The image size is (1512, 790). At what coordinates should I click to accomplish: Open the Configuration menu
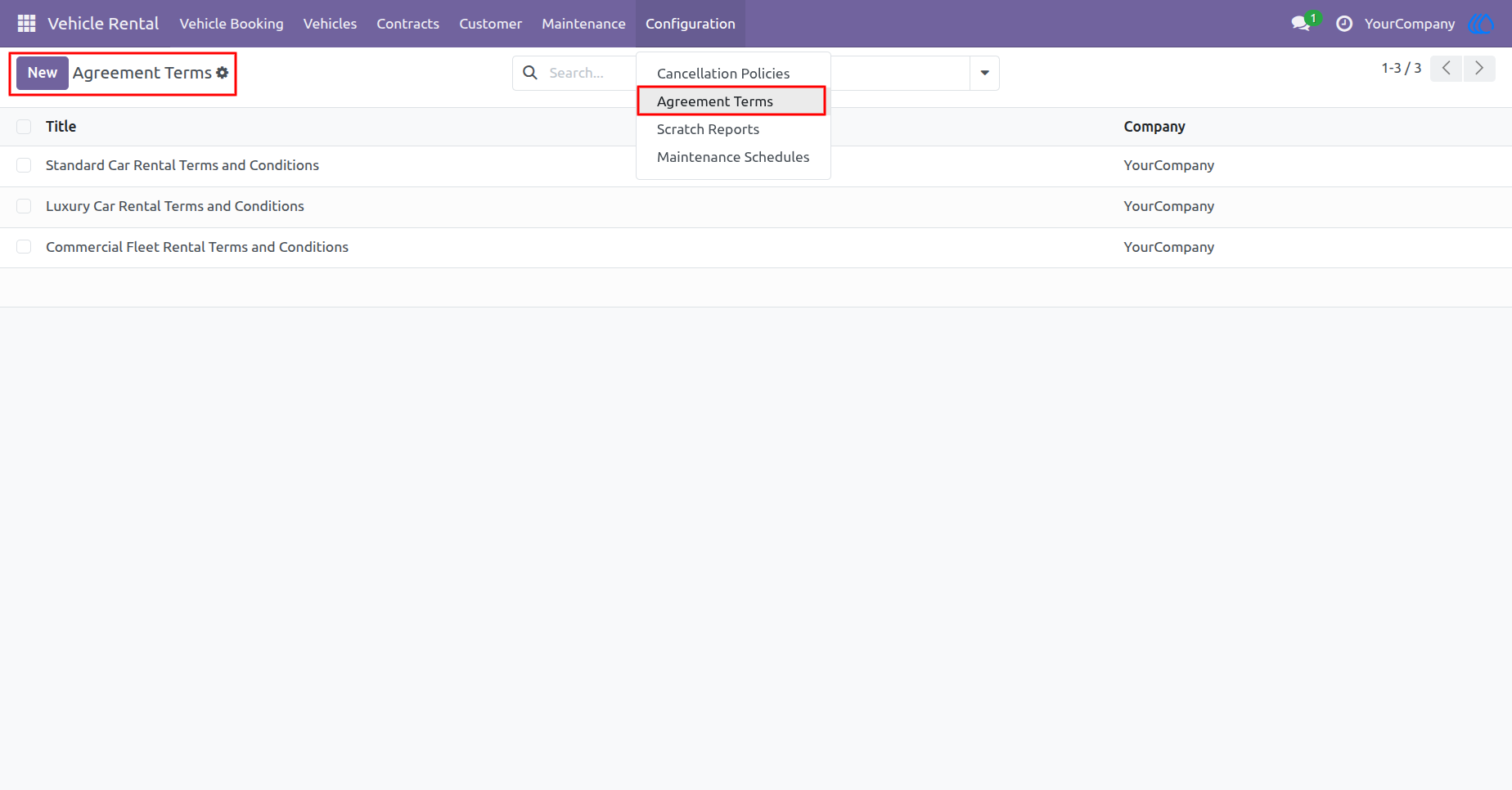[x=691, y=24]
